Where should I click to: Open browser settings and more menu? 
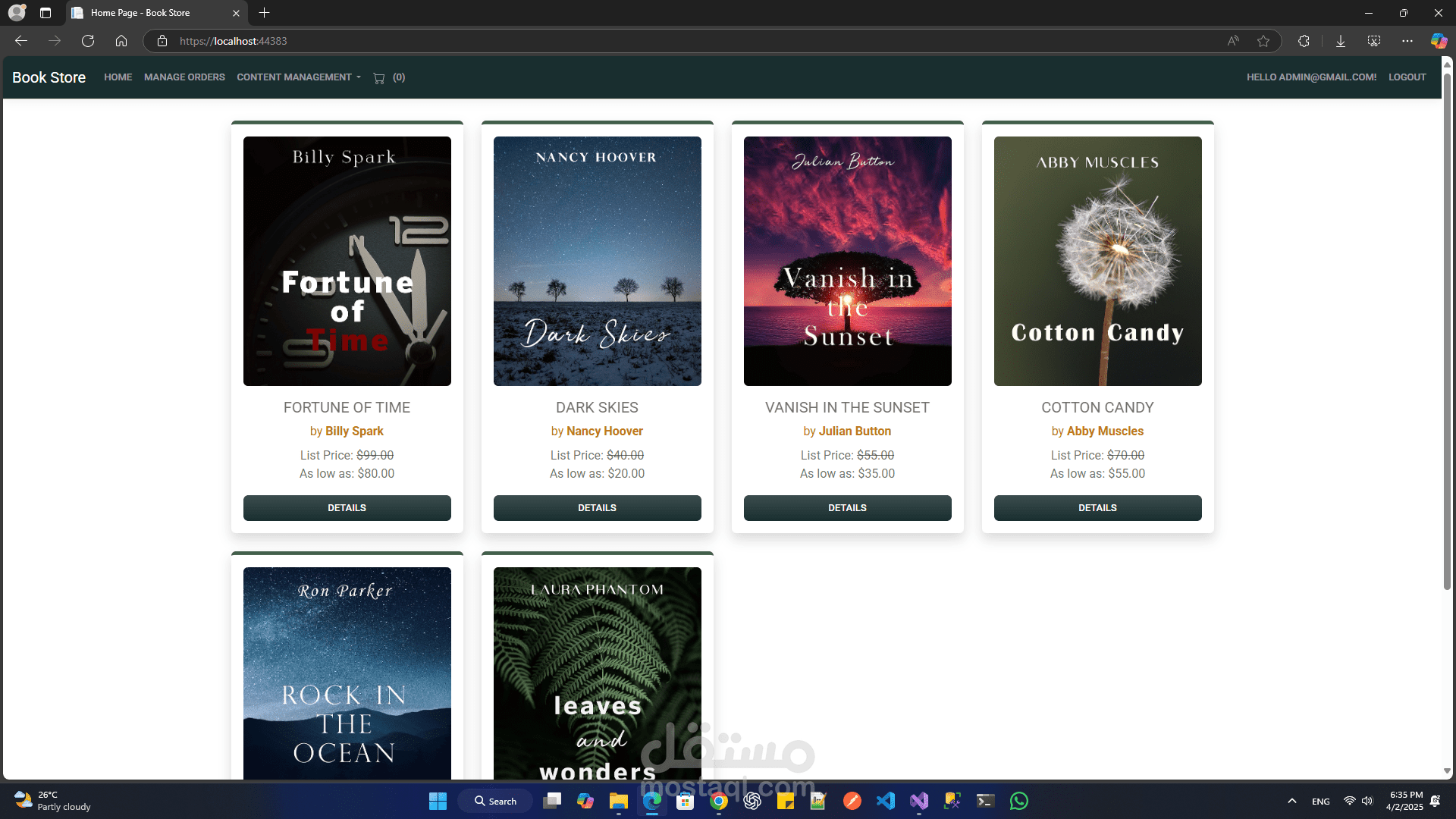pos(1407,41)
